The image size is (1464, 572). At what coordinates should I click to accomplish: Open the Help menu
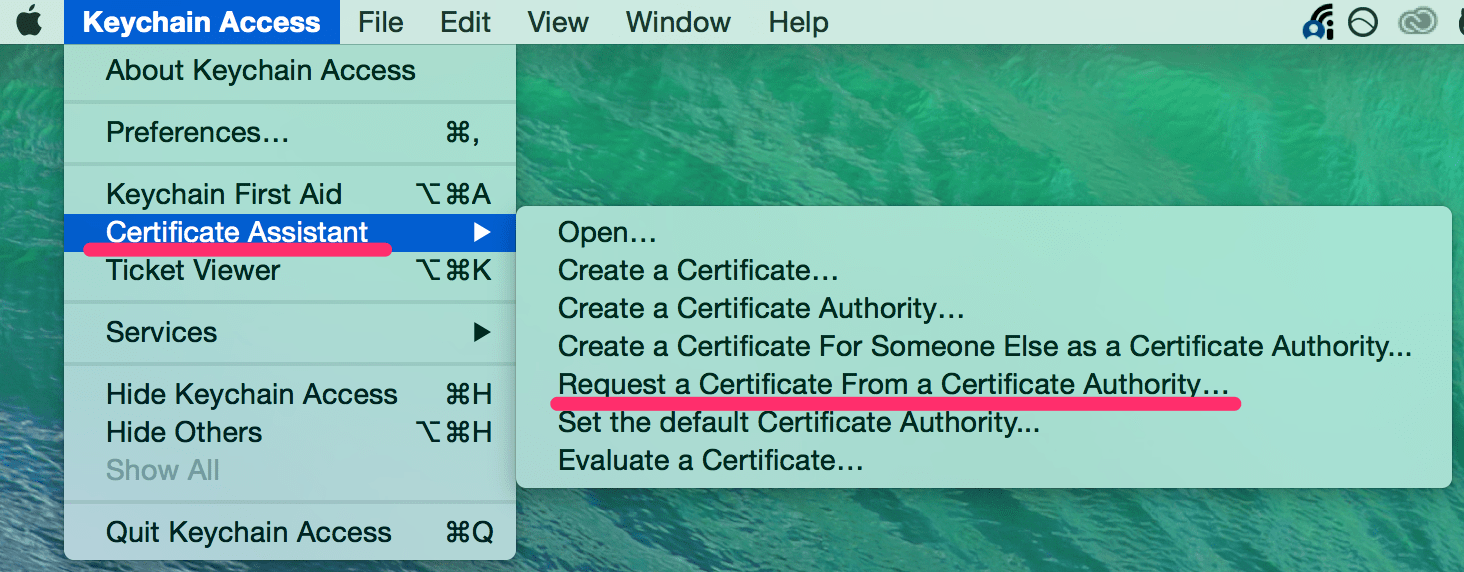pos(799,22)
